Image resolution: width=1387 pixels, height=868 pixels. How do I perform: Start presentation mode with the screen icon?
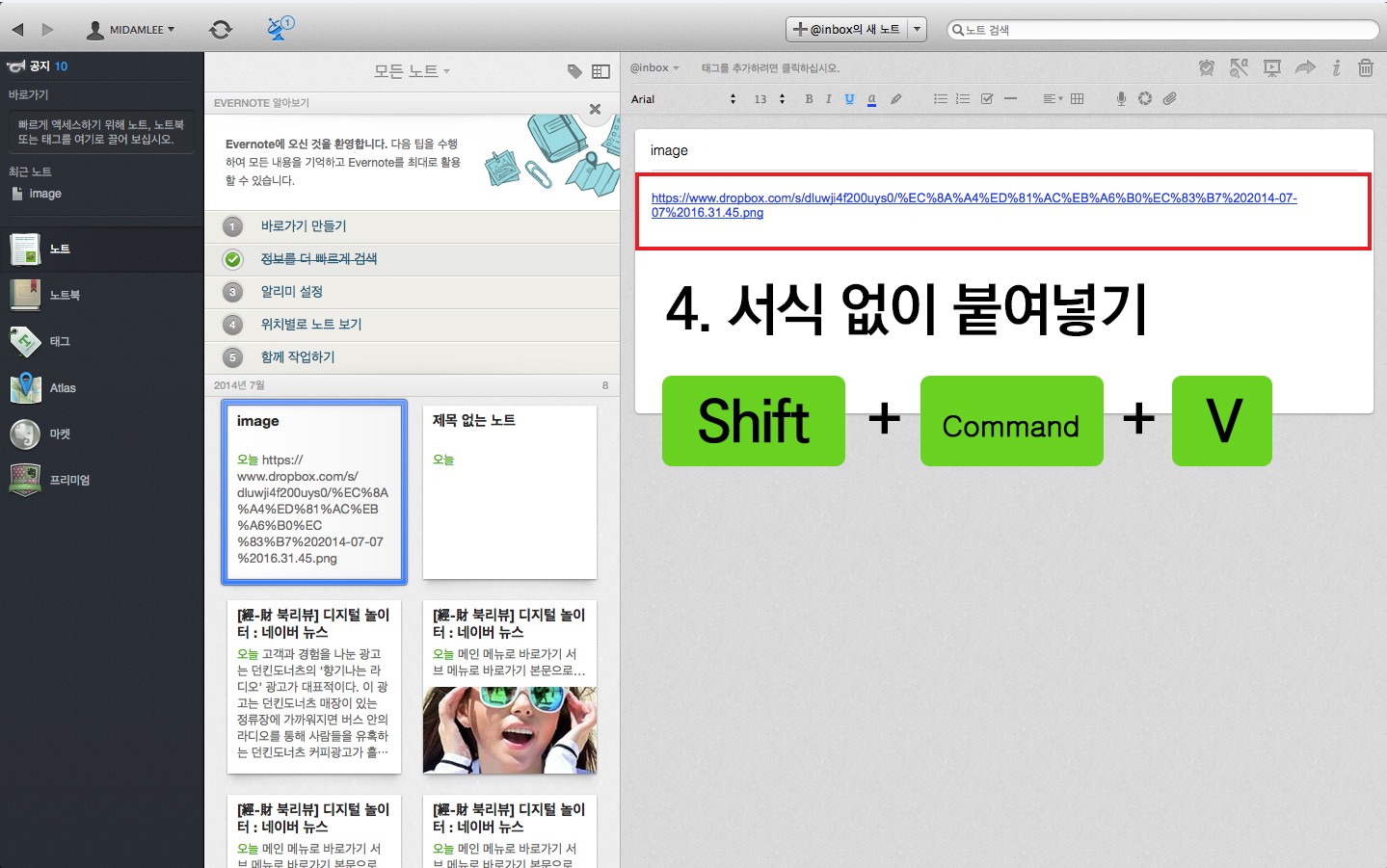1272,67
